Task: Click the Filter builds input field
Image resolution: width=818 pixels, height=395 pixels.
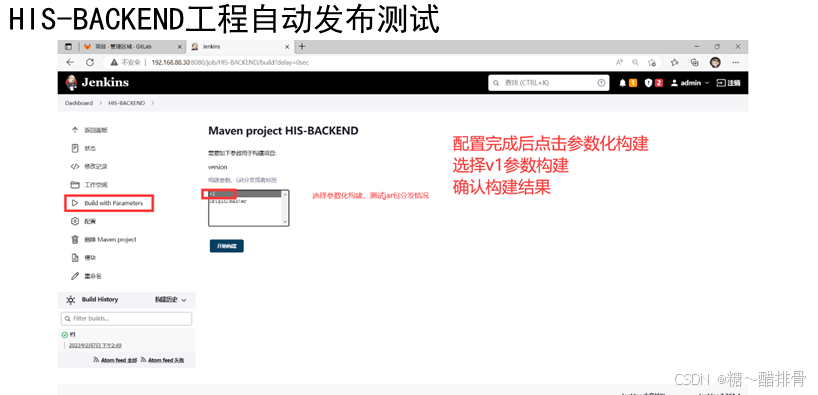Action: click(x=126, y=318)
